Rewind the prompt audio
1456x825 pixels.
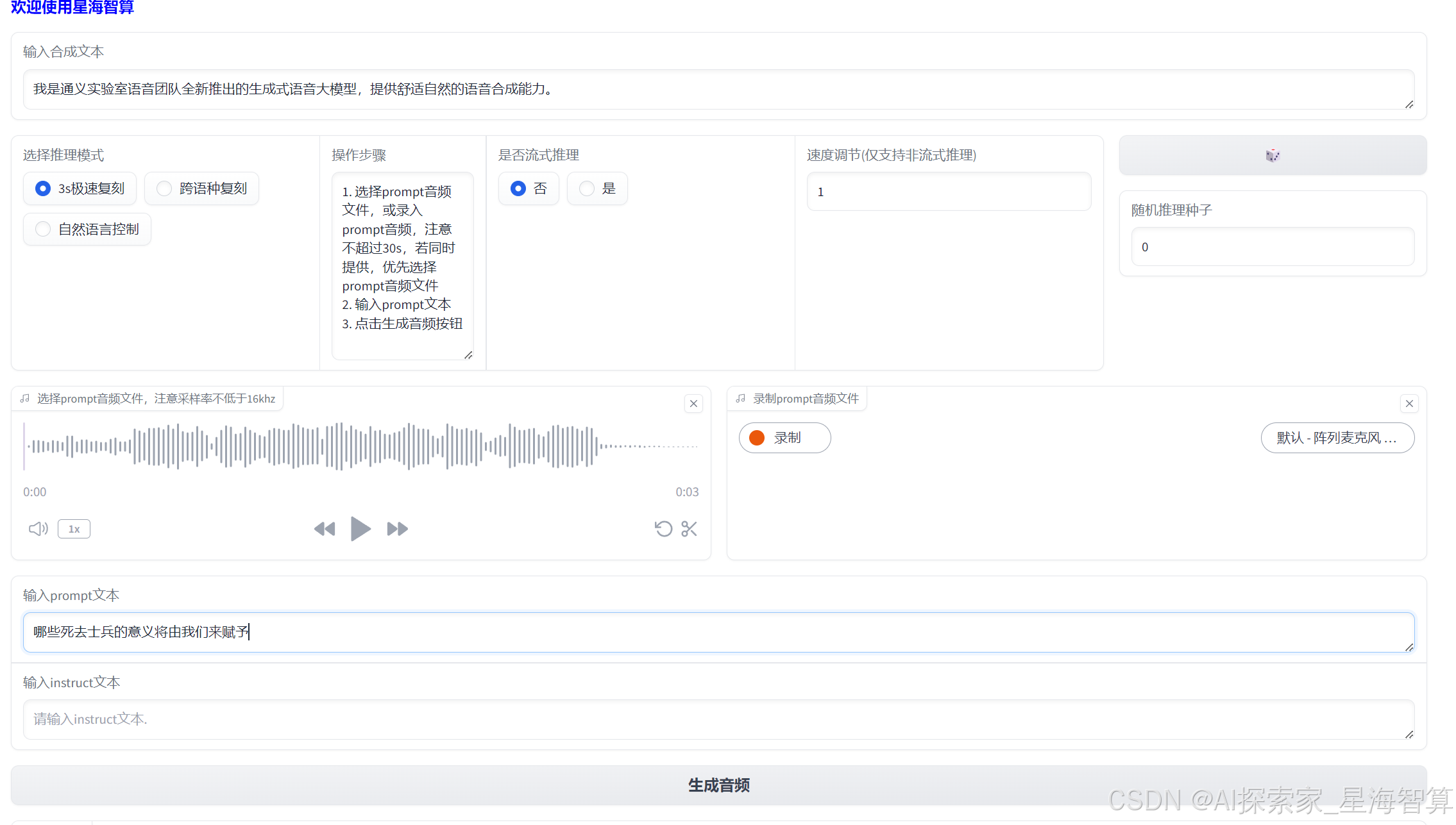pos(325,529)
